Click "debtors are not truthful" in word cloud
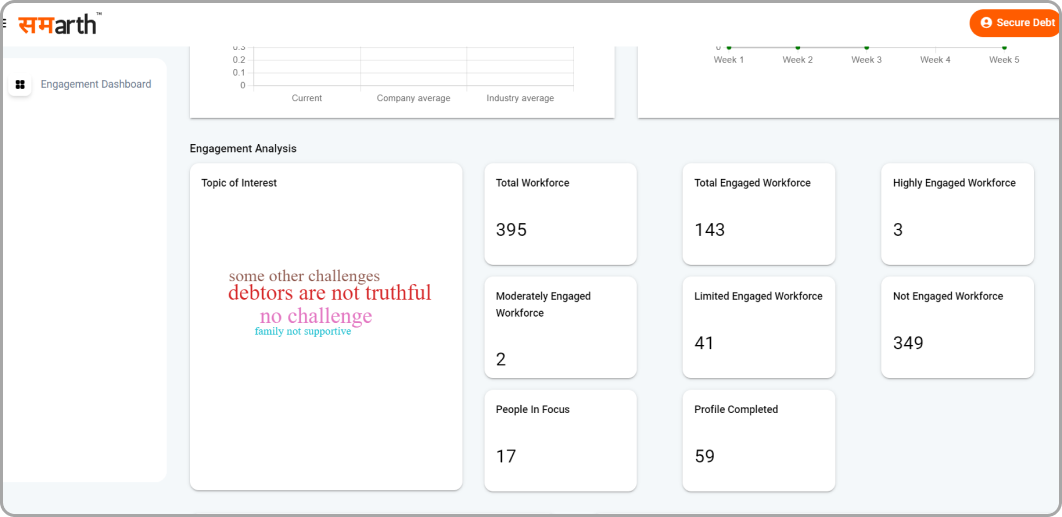Screen dimensions: 1062x517 (x=329, y=293)
